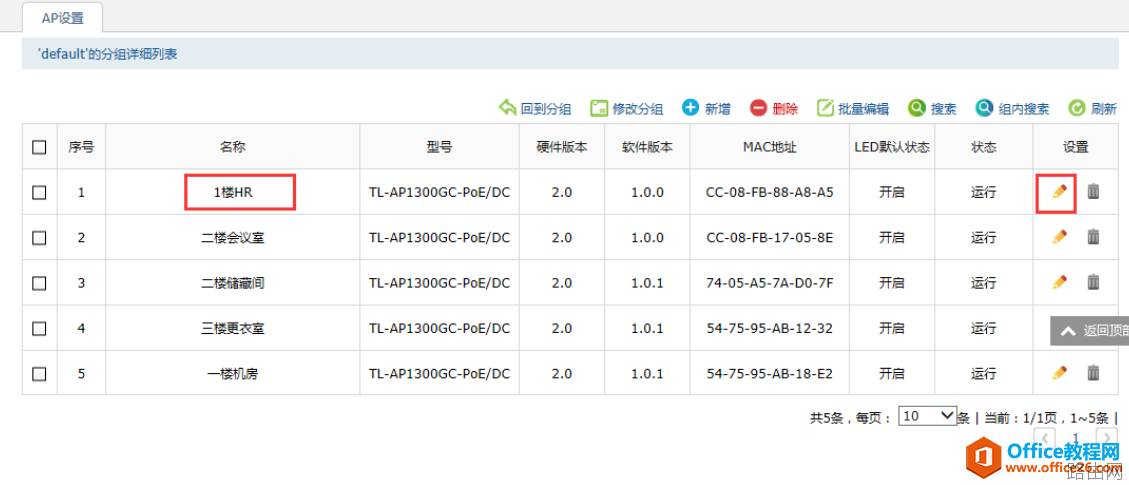The width and height of the screenshot is (1129, 485).
Task: Click the 回到分组 back arrow button
Action: coord(535,109)
